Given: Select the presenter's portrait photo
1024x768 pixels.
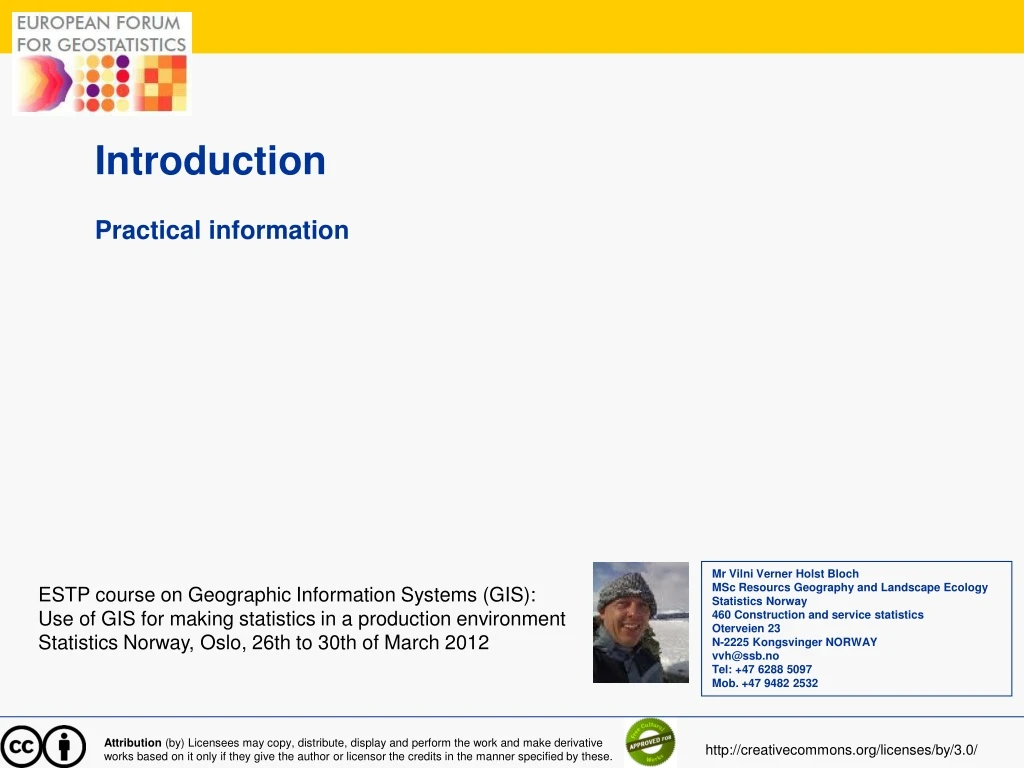Looking at the screenshot, I should point(640,622).
